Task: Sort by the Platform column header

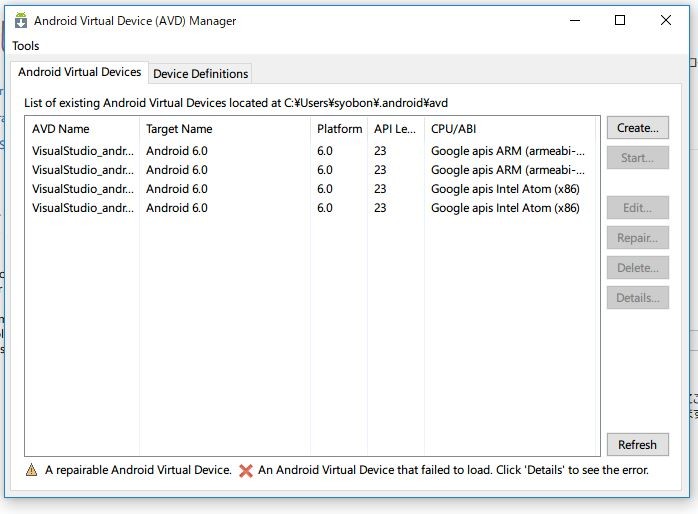Action: click(339, 129)
